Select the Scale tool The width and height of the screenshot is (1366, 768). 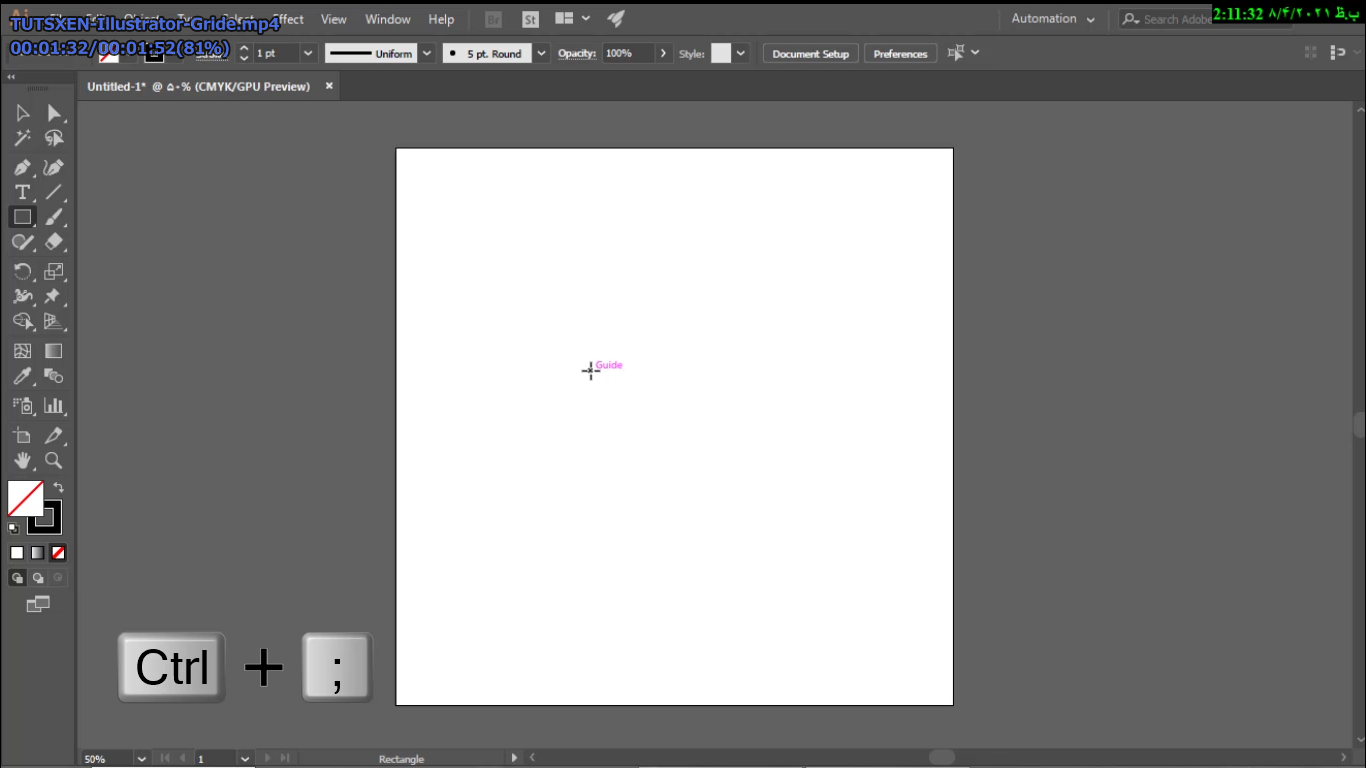[54, 271]
